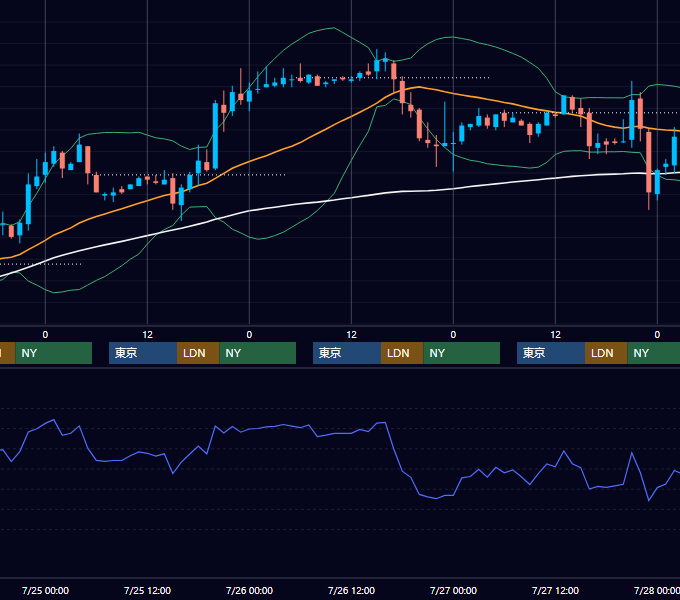Select the 東京 session block above 7/25 12:00

click(x=143, y=353)
